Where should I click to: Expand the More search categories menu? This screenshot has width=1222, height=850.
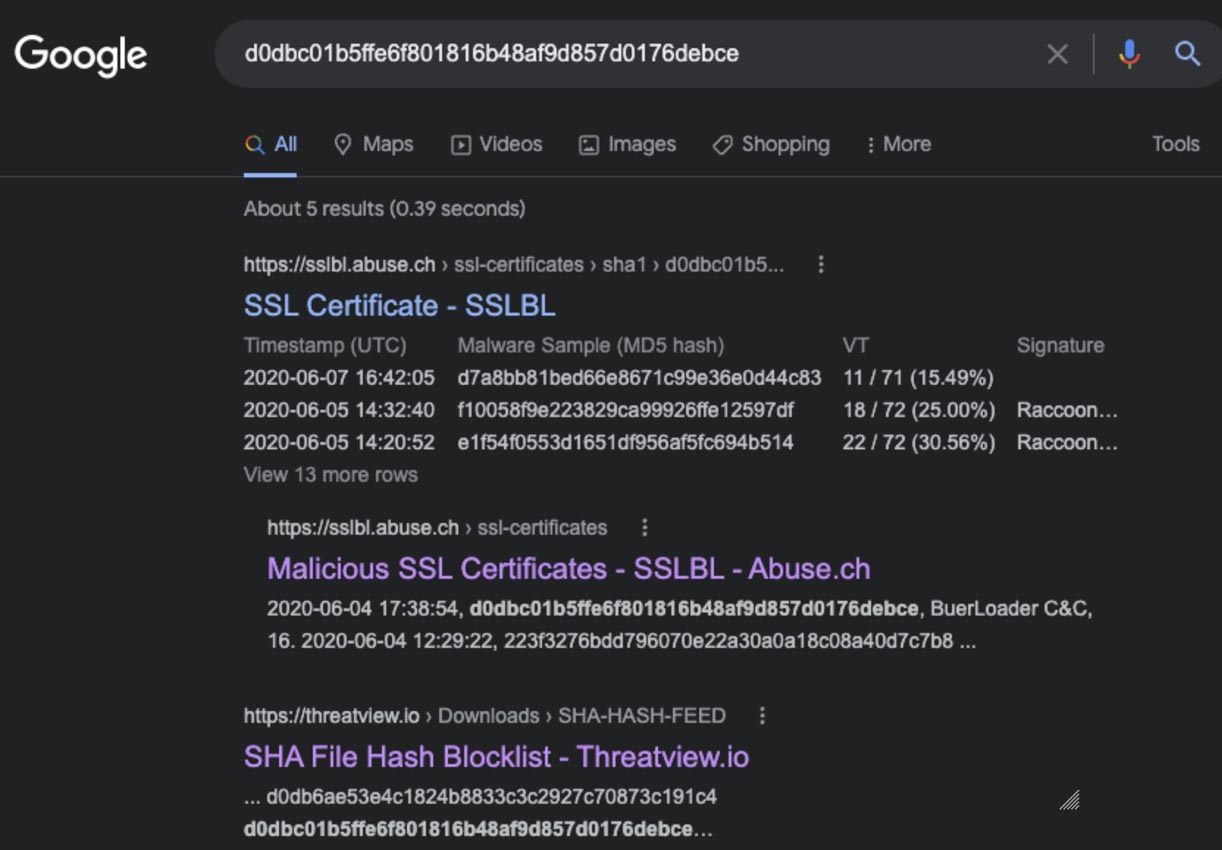click(x=898, y=144)
